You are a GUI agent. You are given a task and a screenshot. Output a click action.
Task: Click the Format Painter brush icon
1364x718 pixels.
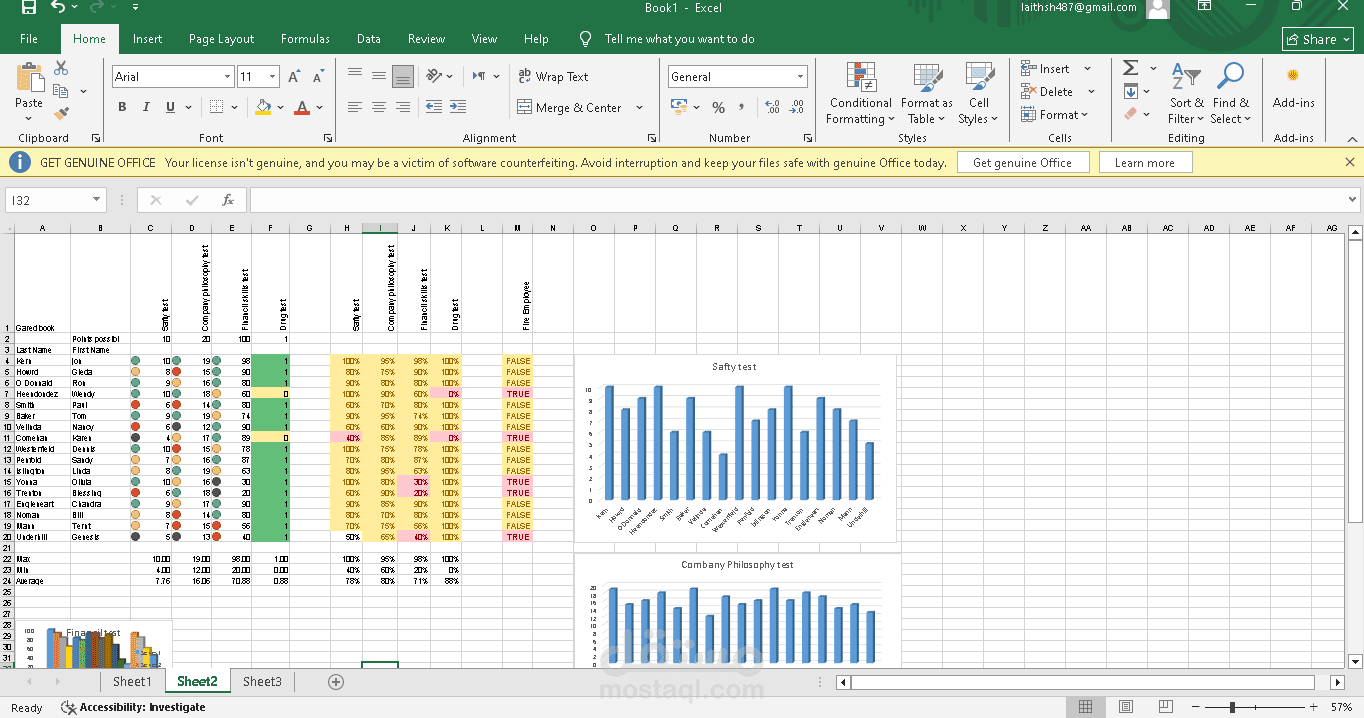(x=61, y=114)
